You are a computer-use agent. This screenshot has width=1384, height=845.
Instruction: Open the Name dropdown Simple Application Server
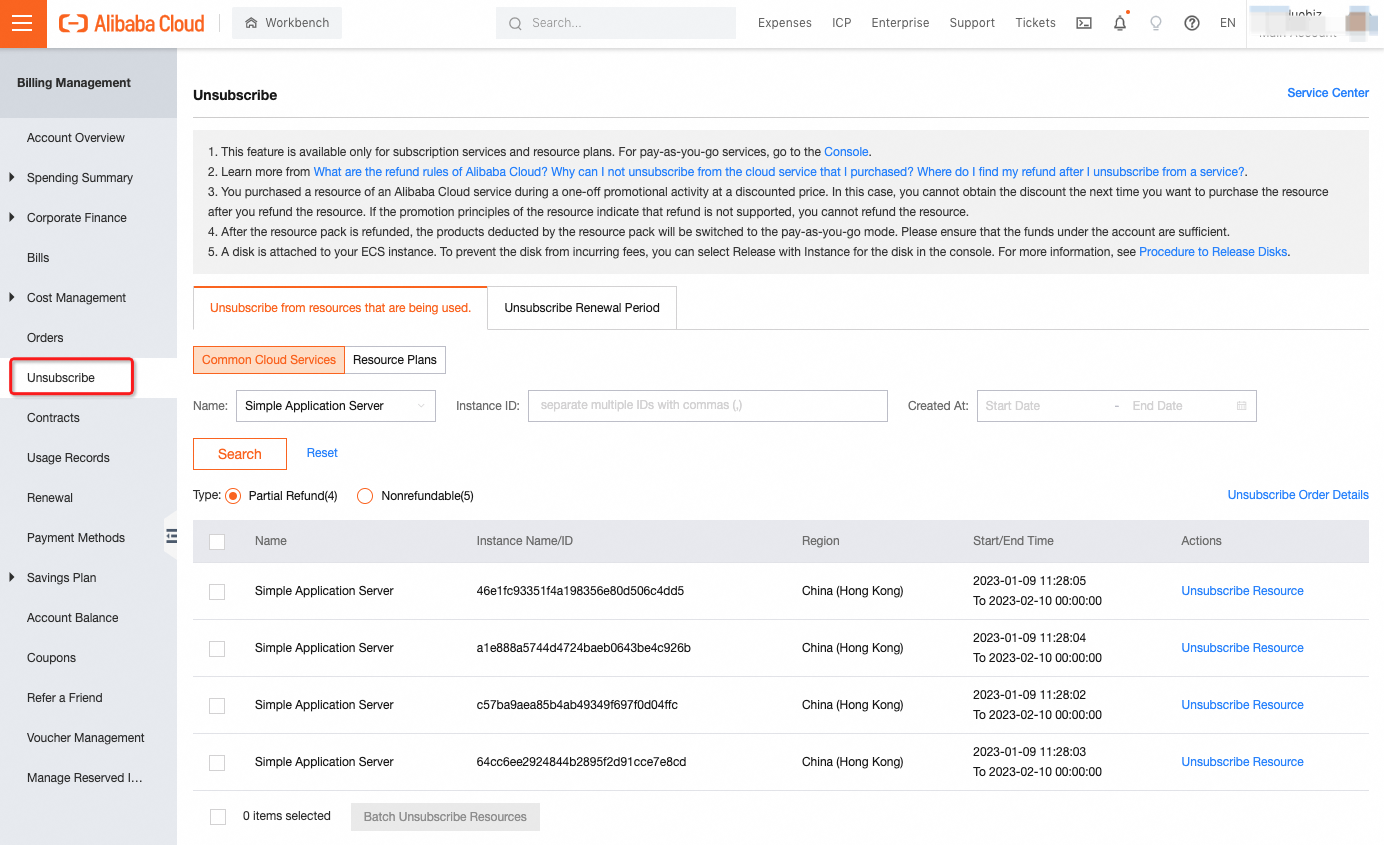point(336,406)
